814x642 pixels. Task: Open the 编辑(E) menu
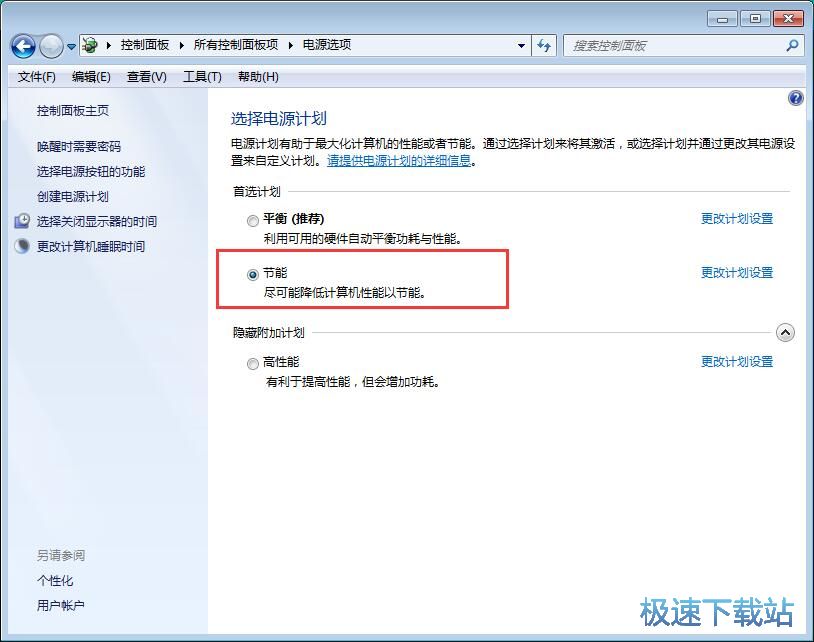pos(91,77)
